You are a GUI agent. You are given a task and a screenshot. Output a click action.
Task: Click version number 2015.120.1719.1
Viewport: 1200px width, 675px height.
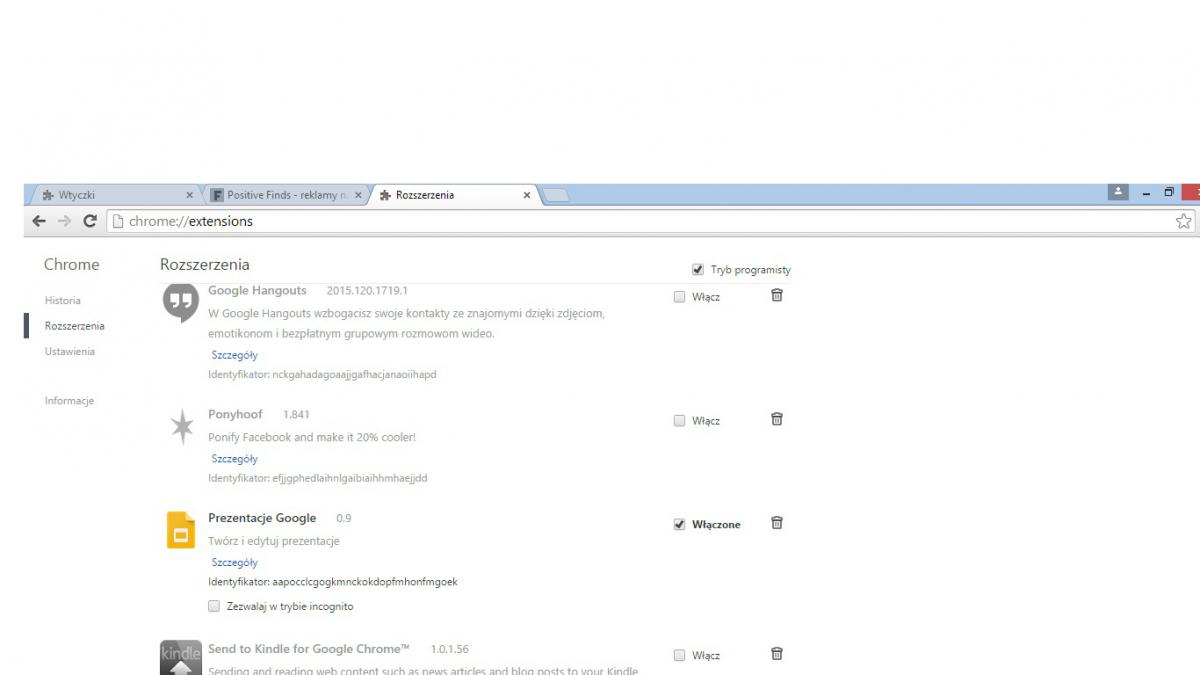(367, 291)
